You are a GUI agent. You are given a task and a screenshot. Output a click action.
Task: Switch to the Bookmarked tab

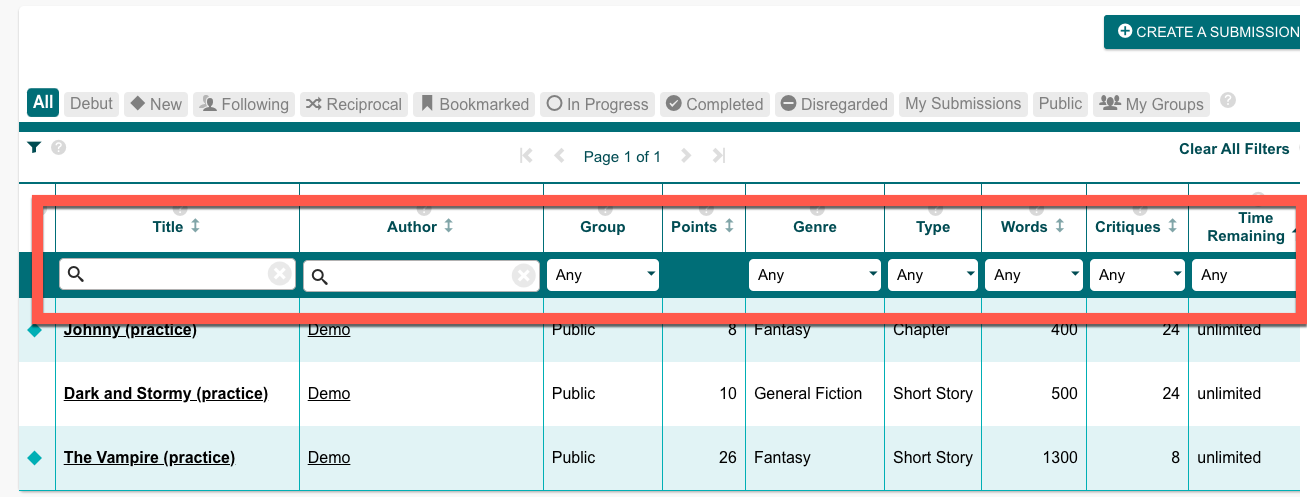(x=474, y=104)
